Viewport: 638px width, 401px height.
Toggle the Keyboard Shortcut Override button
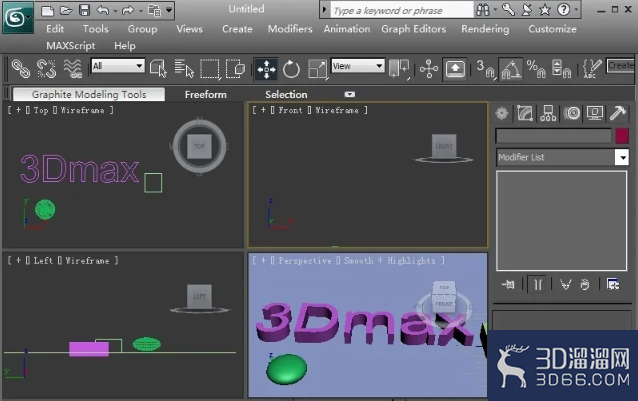[x=455, y=69]
